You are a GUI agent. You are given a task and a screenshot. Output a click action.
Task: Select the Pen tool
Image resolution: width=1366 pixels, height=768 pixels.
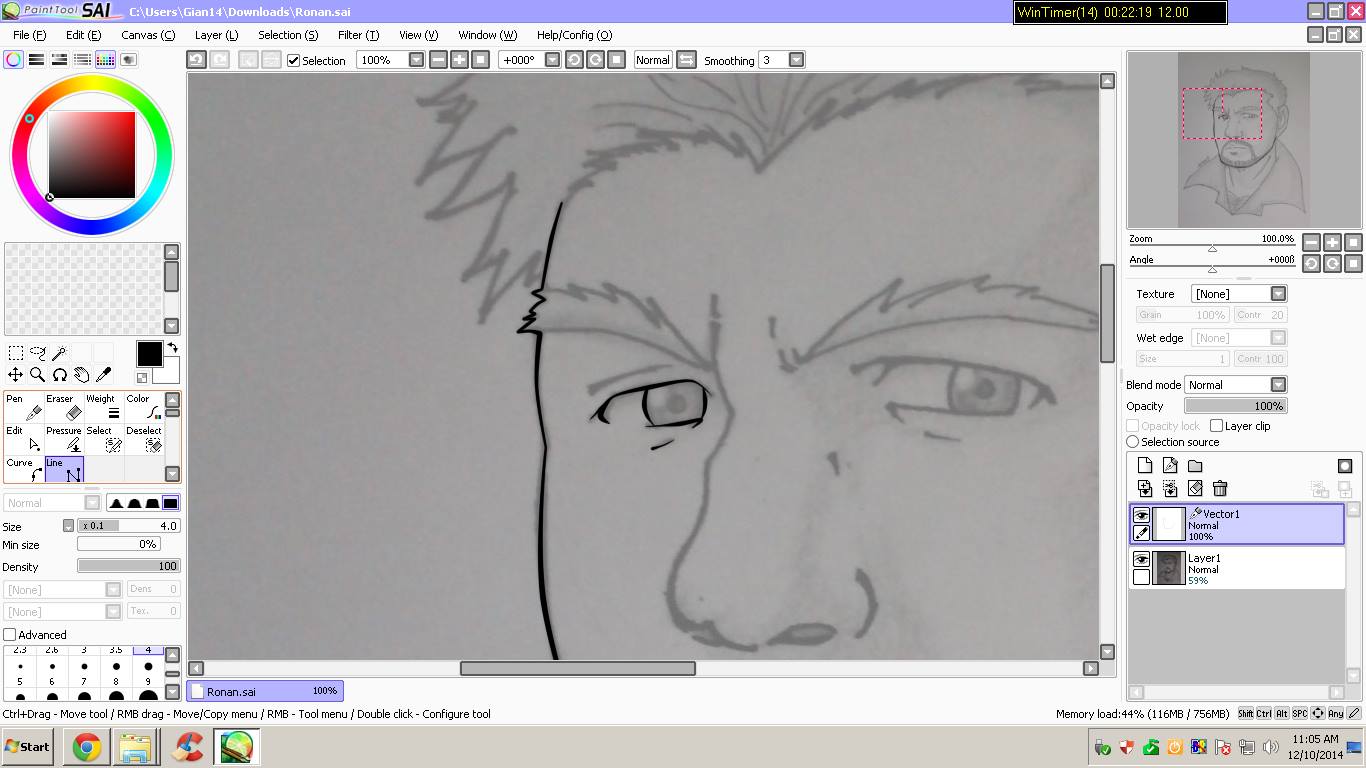coord(24,407)
